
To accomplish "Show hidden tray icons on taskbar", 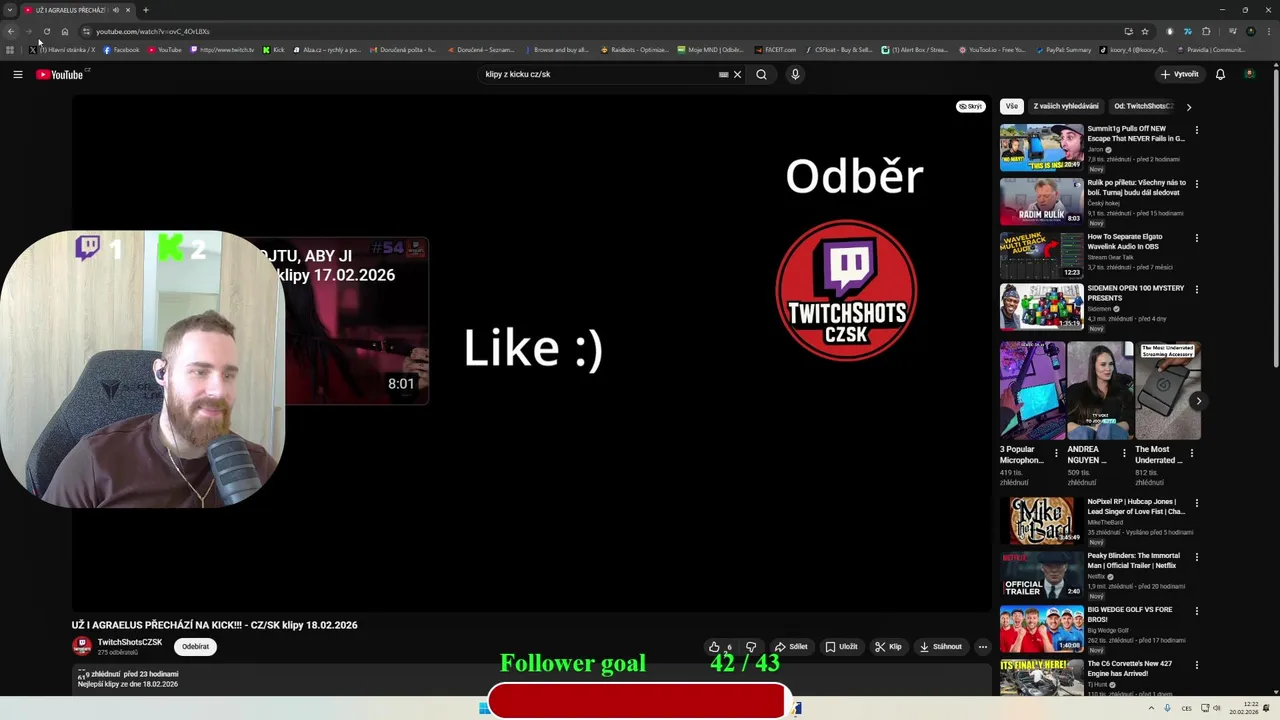I will (x=1152, y=708).
